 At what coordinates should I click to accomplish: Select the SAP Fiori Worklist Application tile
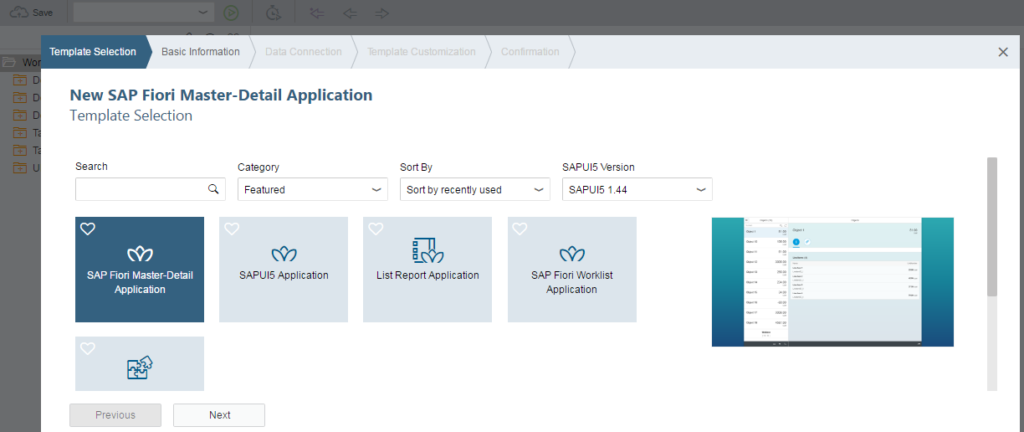(572, 270)
